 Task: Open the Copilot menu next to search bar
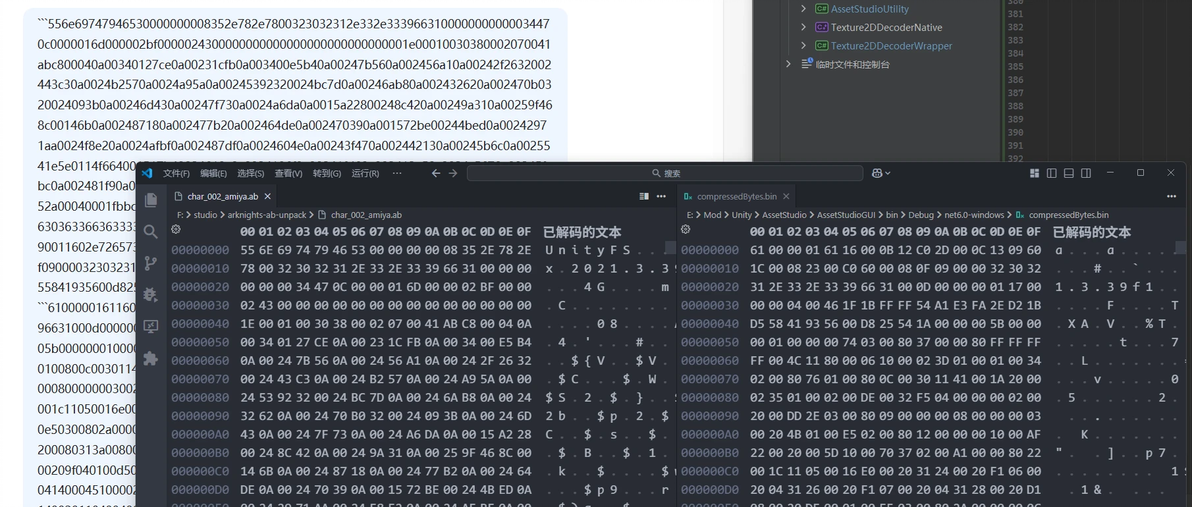(x=881, y=173)
